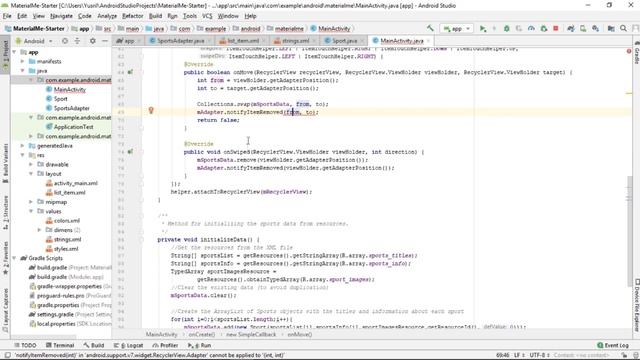
Task: Open the app run configuration dropdown
Action: coord(457,29)
